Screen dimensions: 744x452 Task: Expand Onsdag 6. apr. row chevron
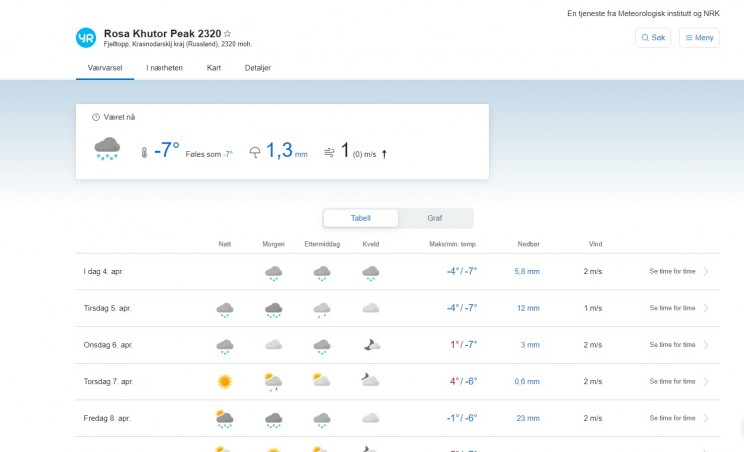pos(706,345)
